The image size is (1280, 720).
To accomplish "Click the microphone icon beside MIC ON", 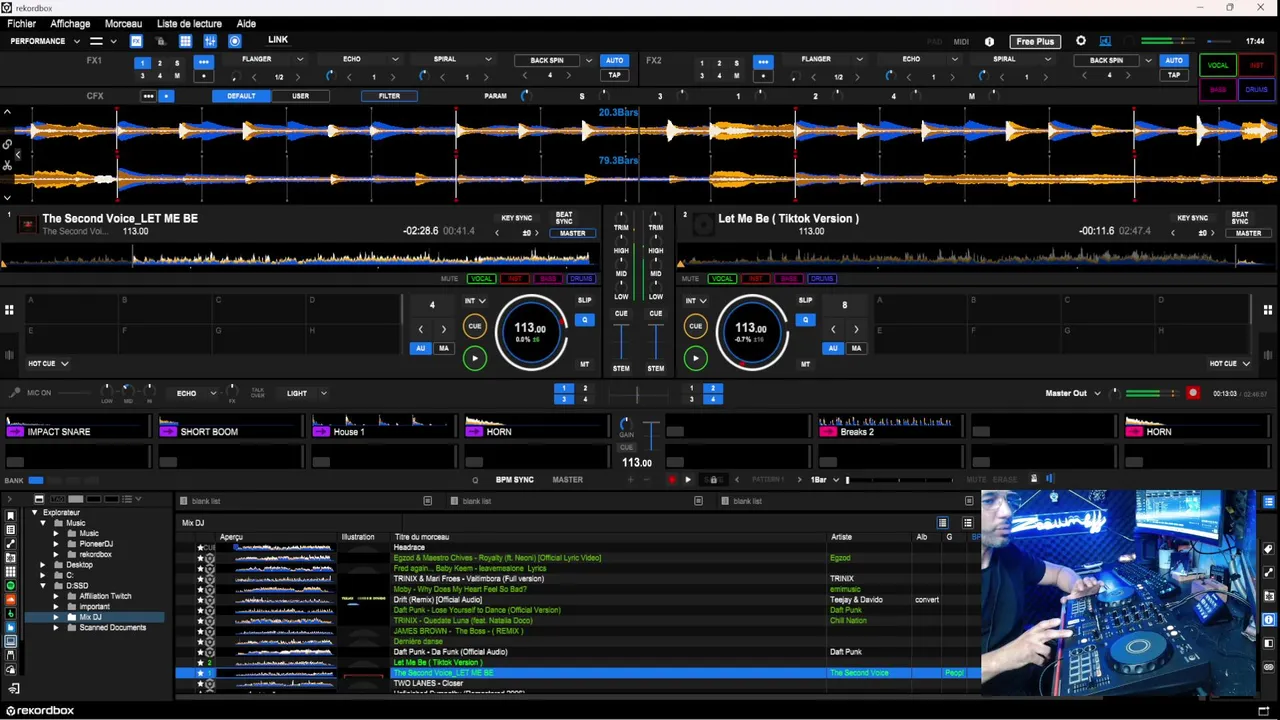I will point(14,393).
